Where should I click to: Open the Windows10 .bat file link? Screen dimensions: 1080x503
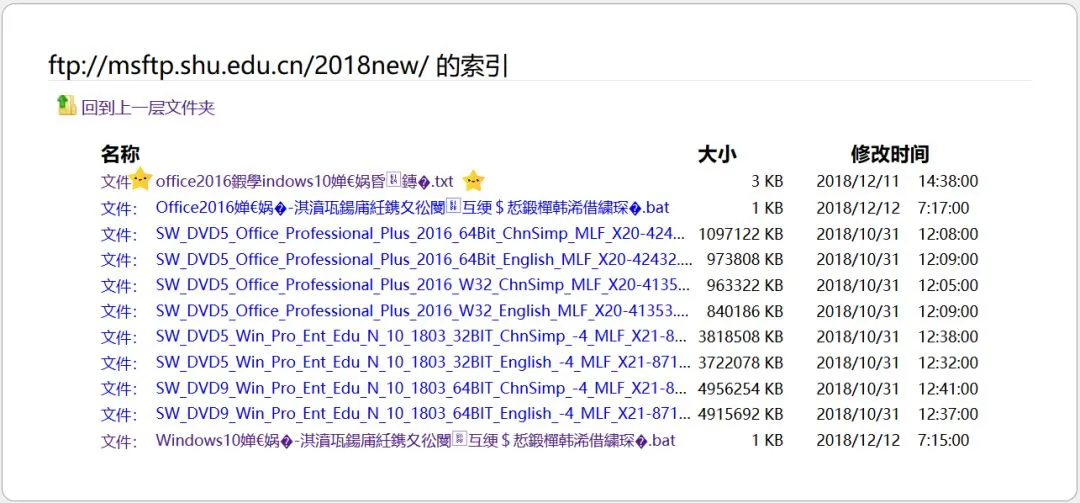(415, 440)
